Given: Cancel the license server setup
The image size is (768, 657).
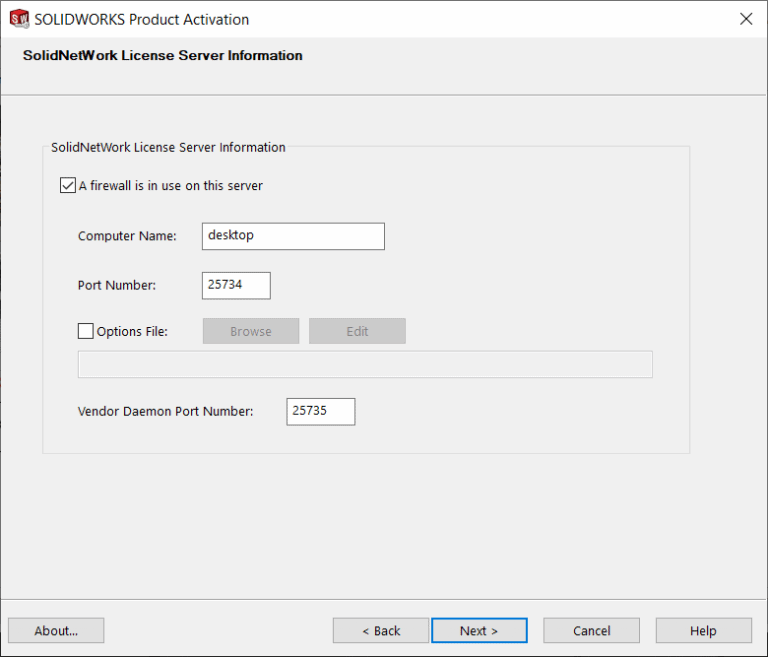Looking at the screenshot, I should click(x=591, y=630).
